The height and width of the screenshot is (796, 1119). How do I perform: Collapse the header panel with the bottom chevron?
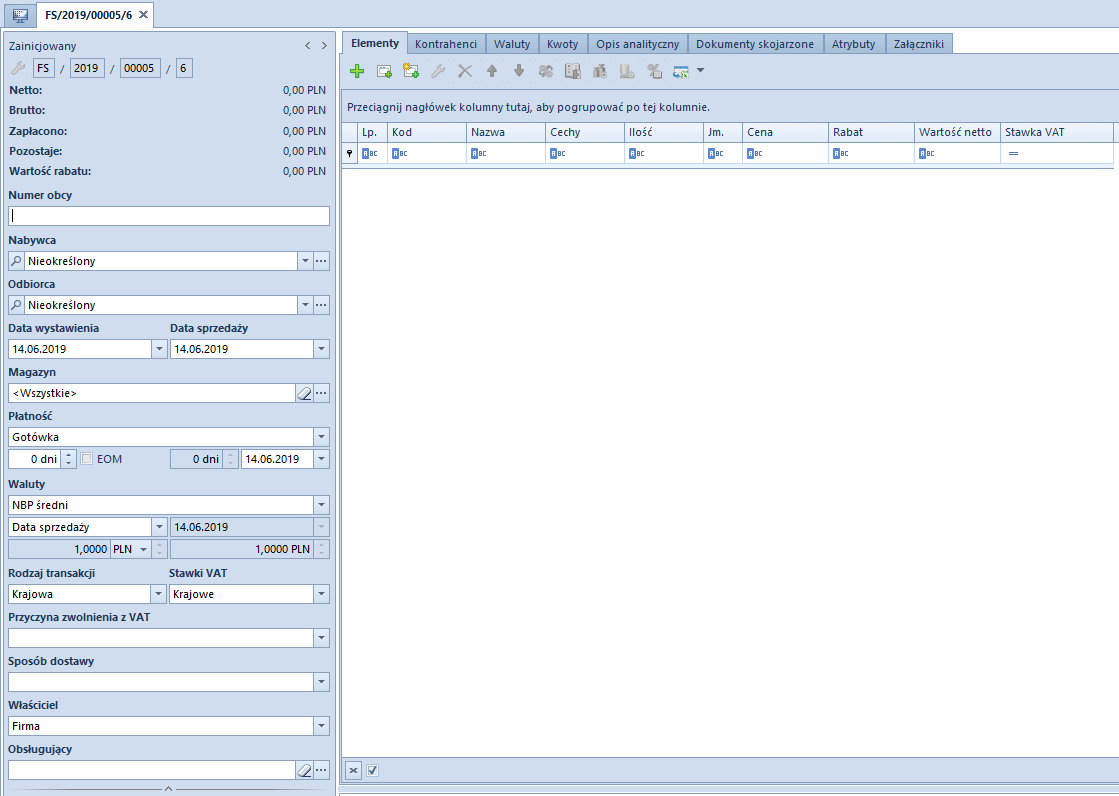pos(168,789)
